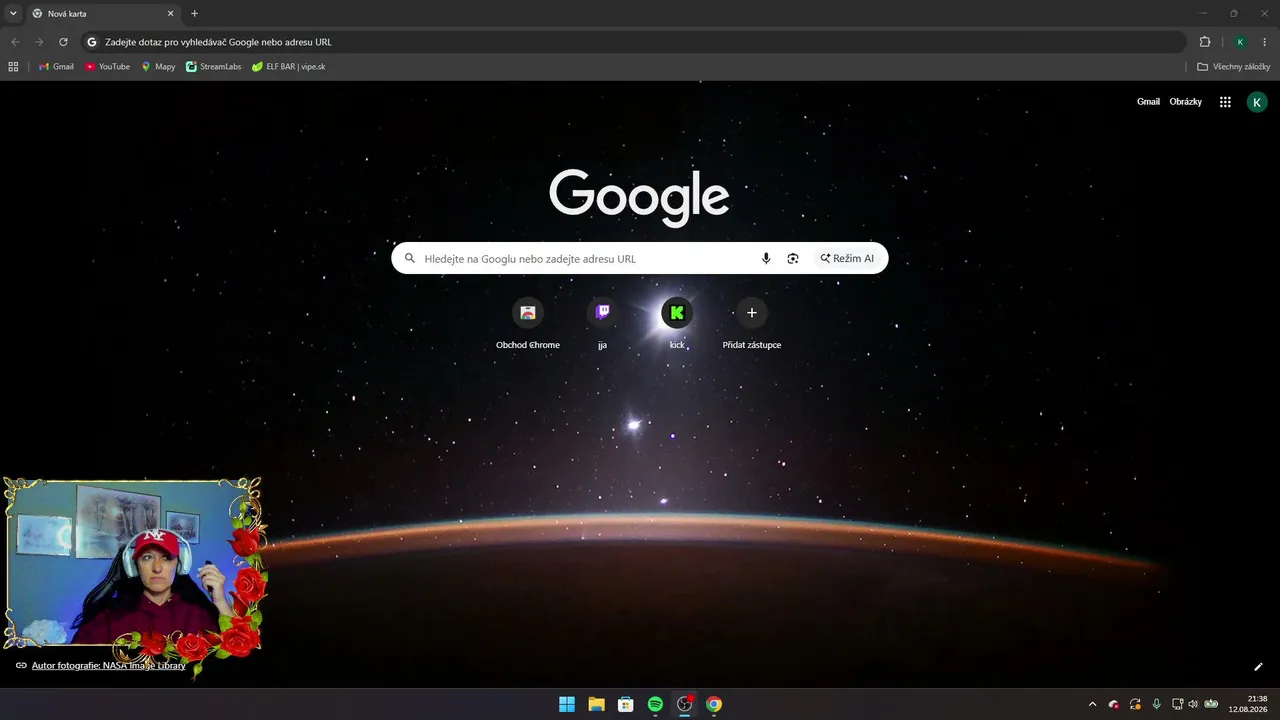Click the Chrome icon in taskbar
Screen dimensions: 1280x720
tap(714, 704)
